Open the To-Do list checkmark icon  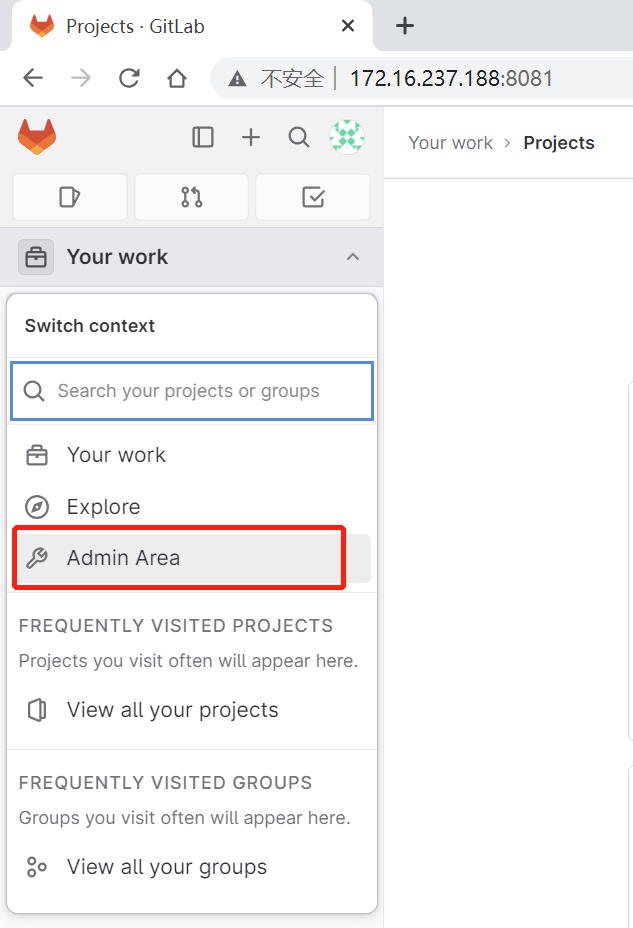click(x=313, y=197)
